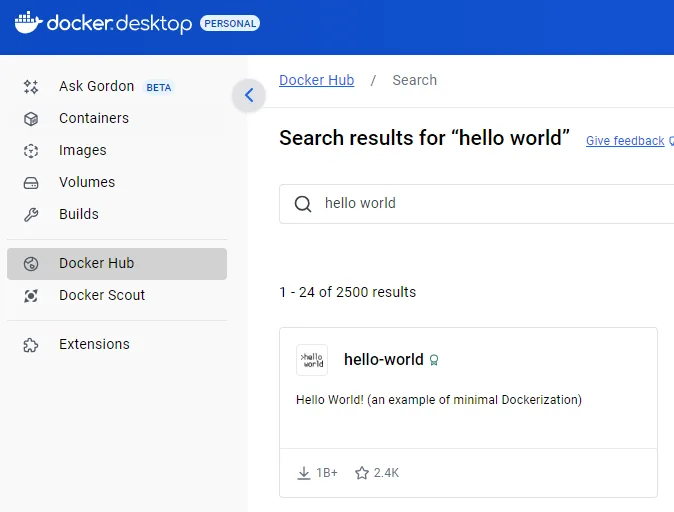Click the BETA badge next to Ask Gordon
Viewport: 674px width, 512px height.
pyautogui.click(x=159, y=87)
